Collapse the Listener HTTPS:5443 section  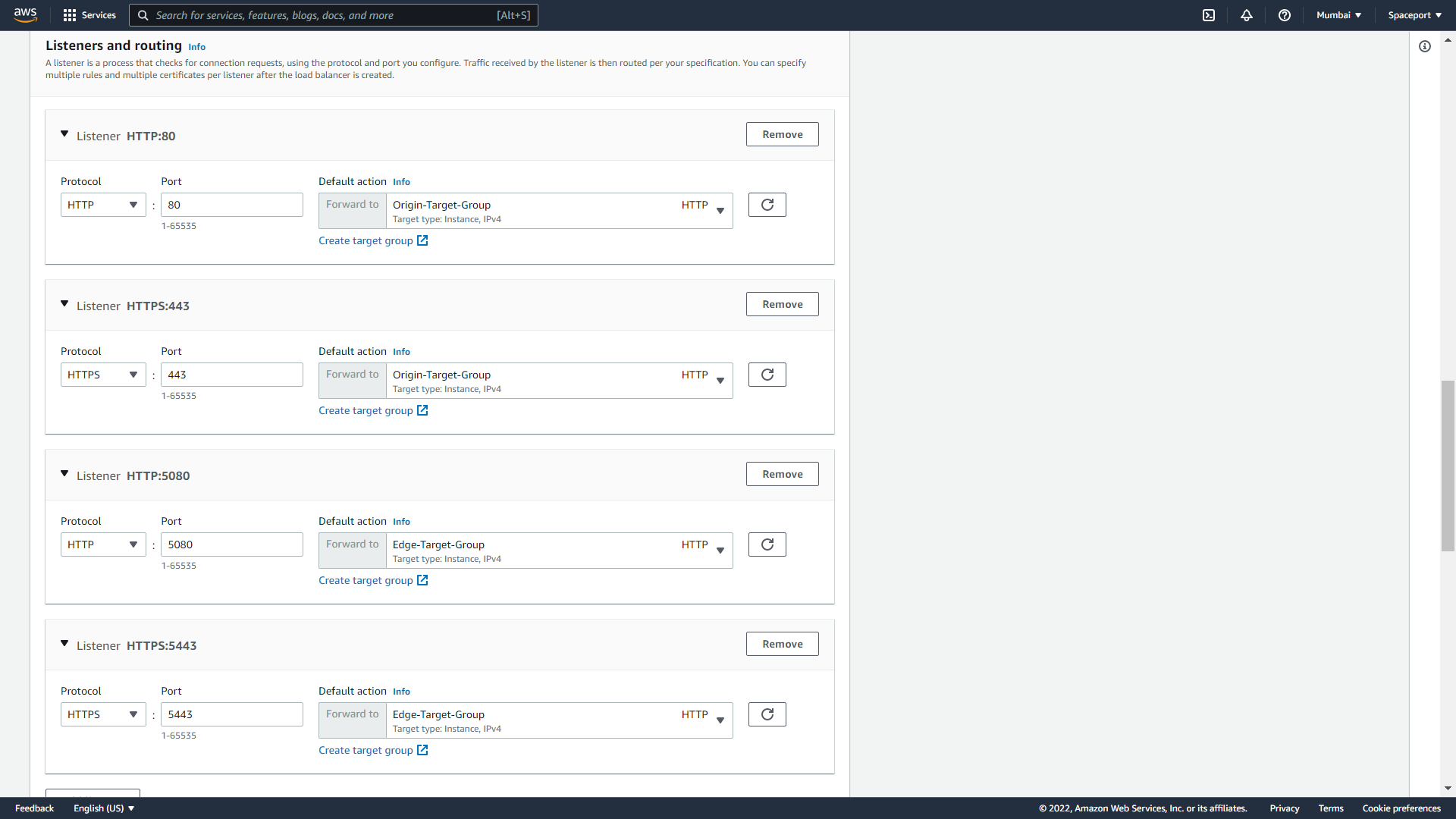64,644
